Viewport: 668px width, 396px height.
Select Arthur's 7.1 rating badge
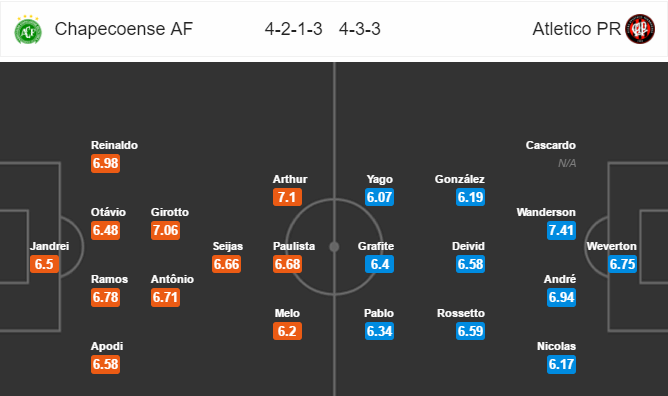coord(288,197)
